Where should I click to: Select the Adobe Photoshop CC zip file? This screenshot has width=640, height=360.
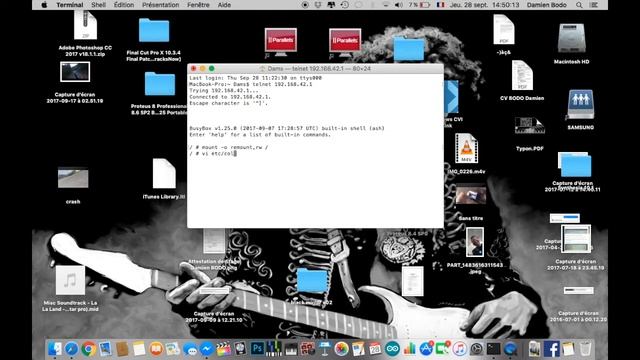(x=85, y=25)
